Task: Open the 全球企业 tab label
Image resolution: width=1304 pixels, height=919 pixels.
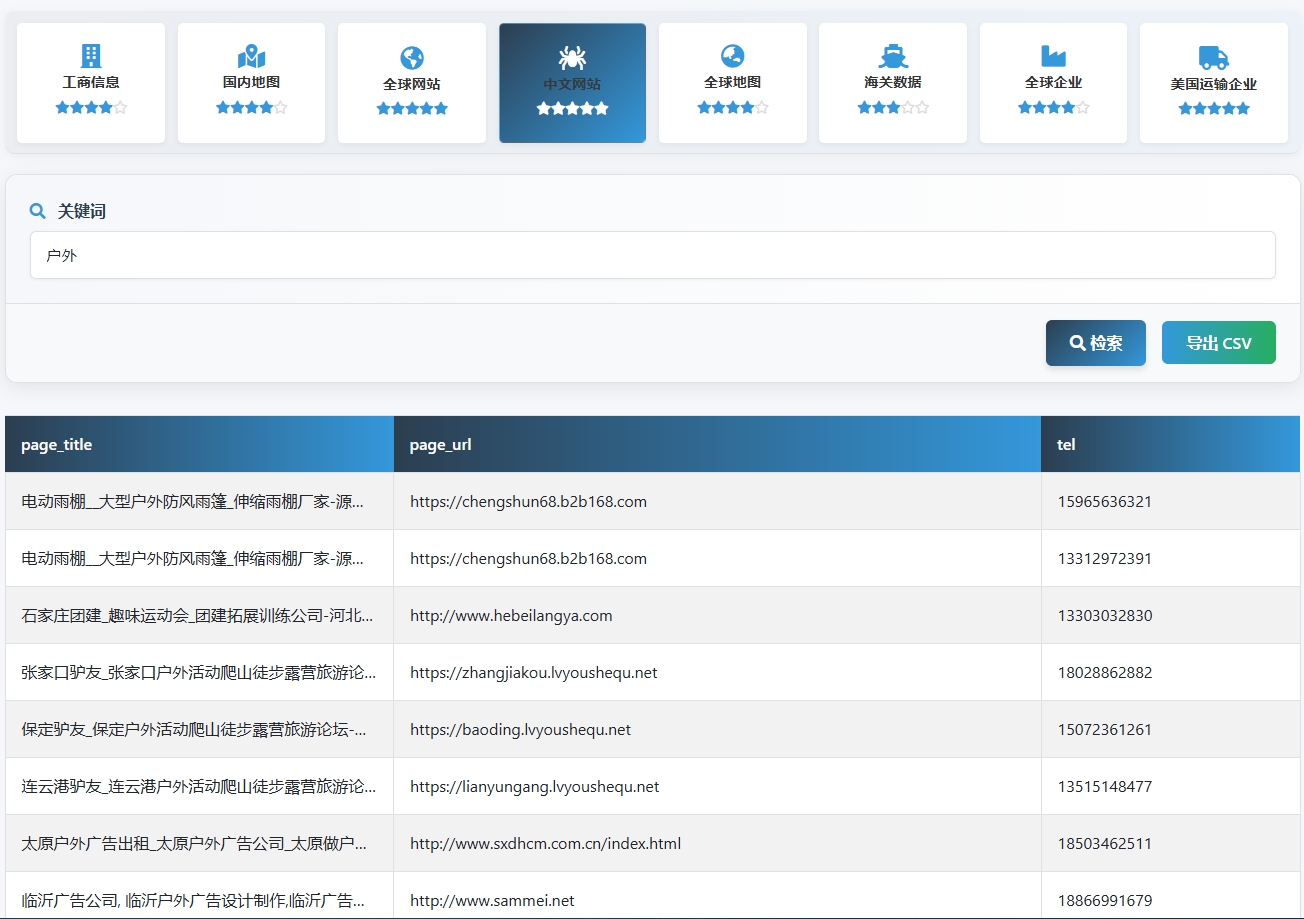Action: (1053, 82)
